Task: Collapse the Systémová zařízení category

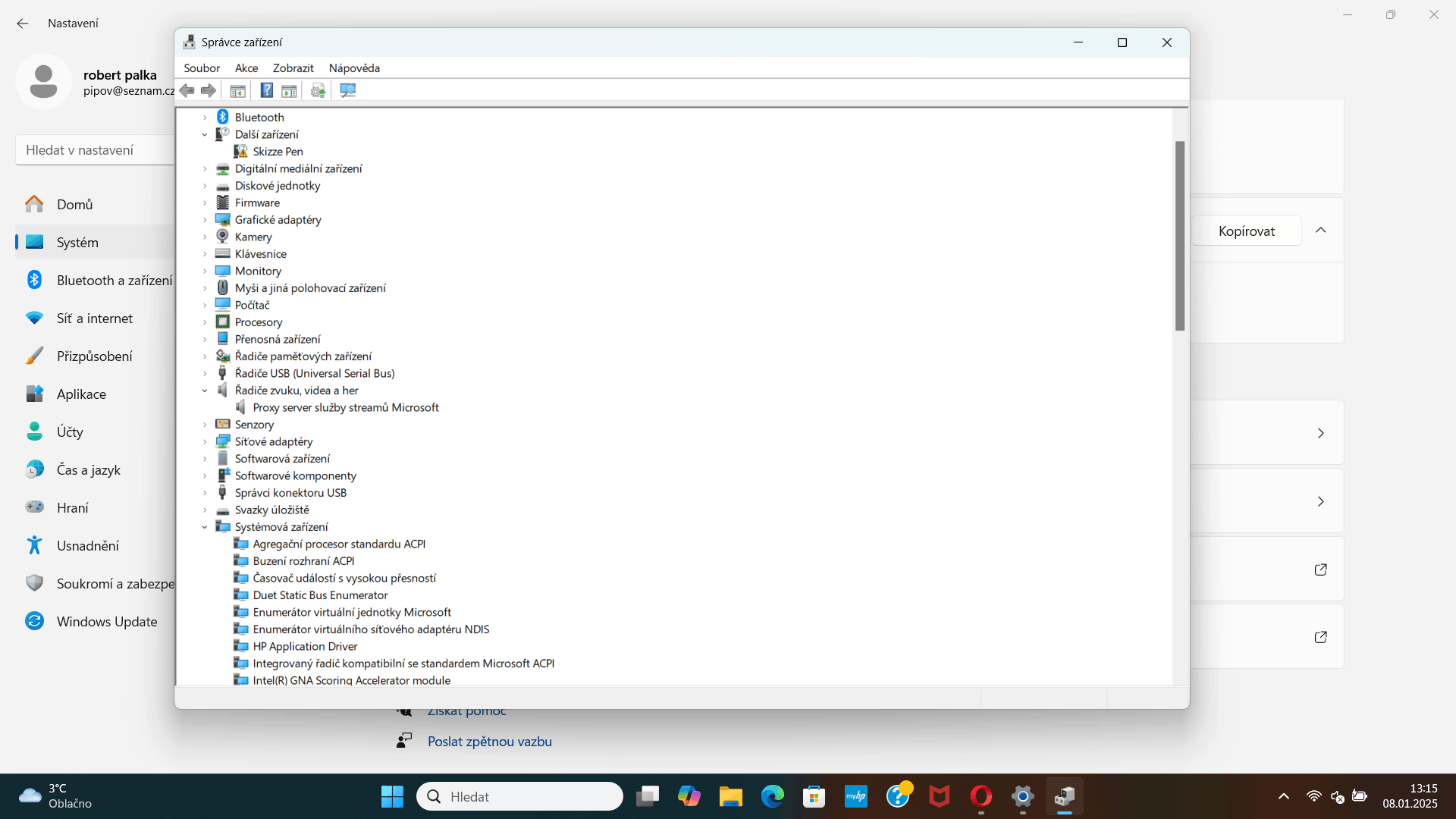Action: [x=204, y=527]
